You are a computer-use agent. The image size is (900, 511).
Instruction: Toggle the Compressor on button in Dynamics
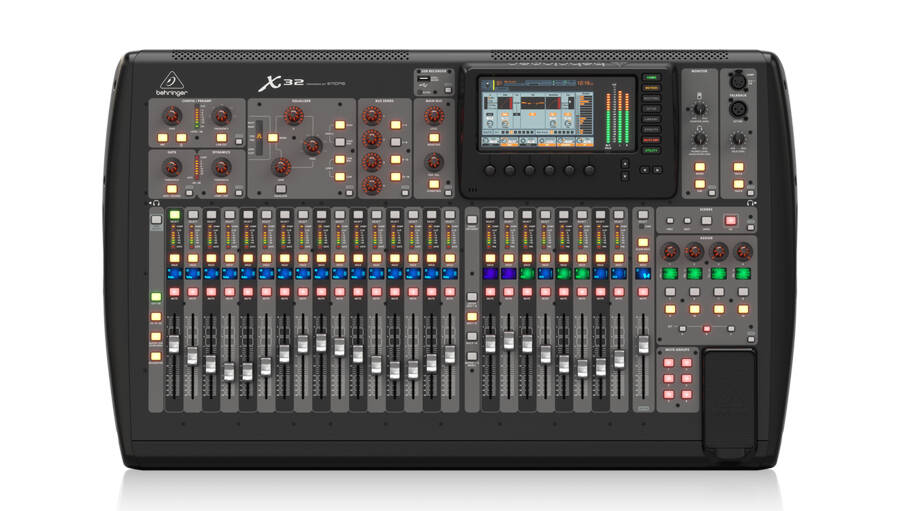(222, 189)
